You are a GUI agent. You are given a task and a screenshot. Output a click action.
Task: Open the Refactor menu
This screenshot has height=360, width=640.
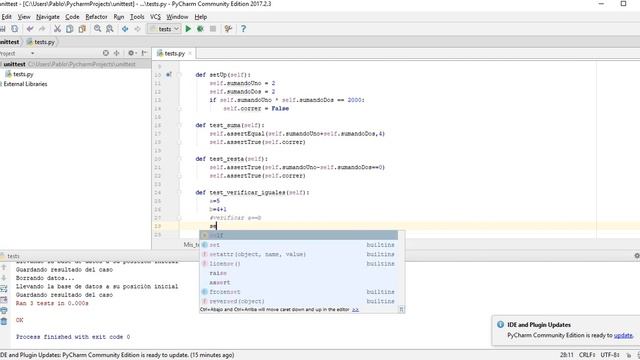point(96,17)
